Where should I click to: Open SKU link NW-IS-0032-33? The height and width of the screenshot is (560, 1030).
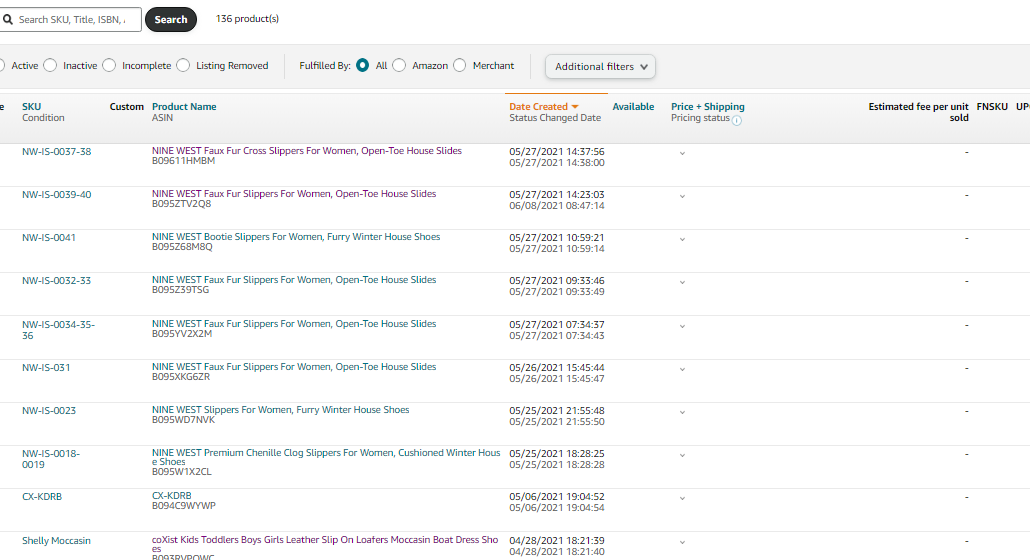(56, 281)
